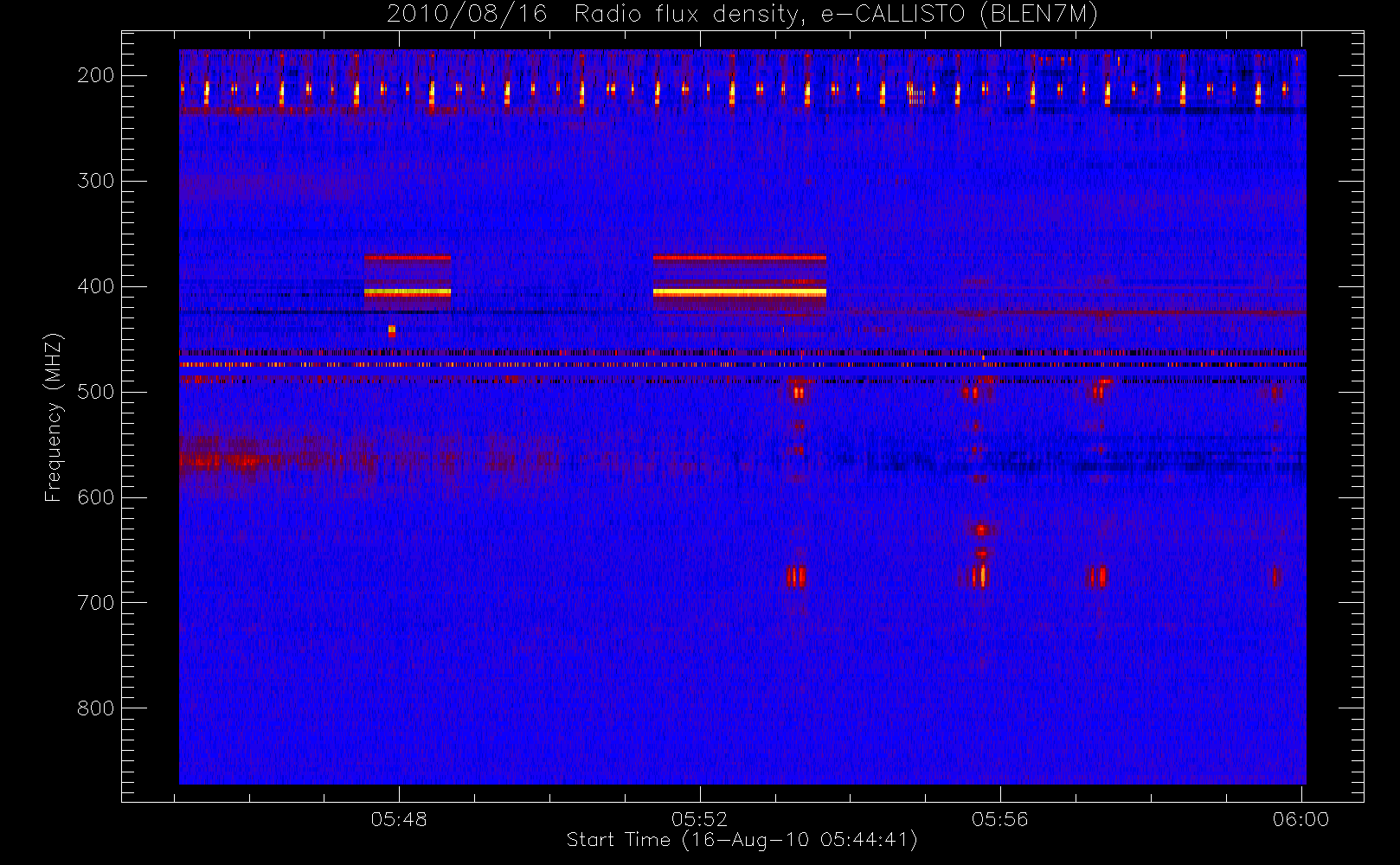The width and height of the screenshot is (1400, 865).
Task: Click the bright yellow band starting near 05:52
Action: pos(740,293)
